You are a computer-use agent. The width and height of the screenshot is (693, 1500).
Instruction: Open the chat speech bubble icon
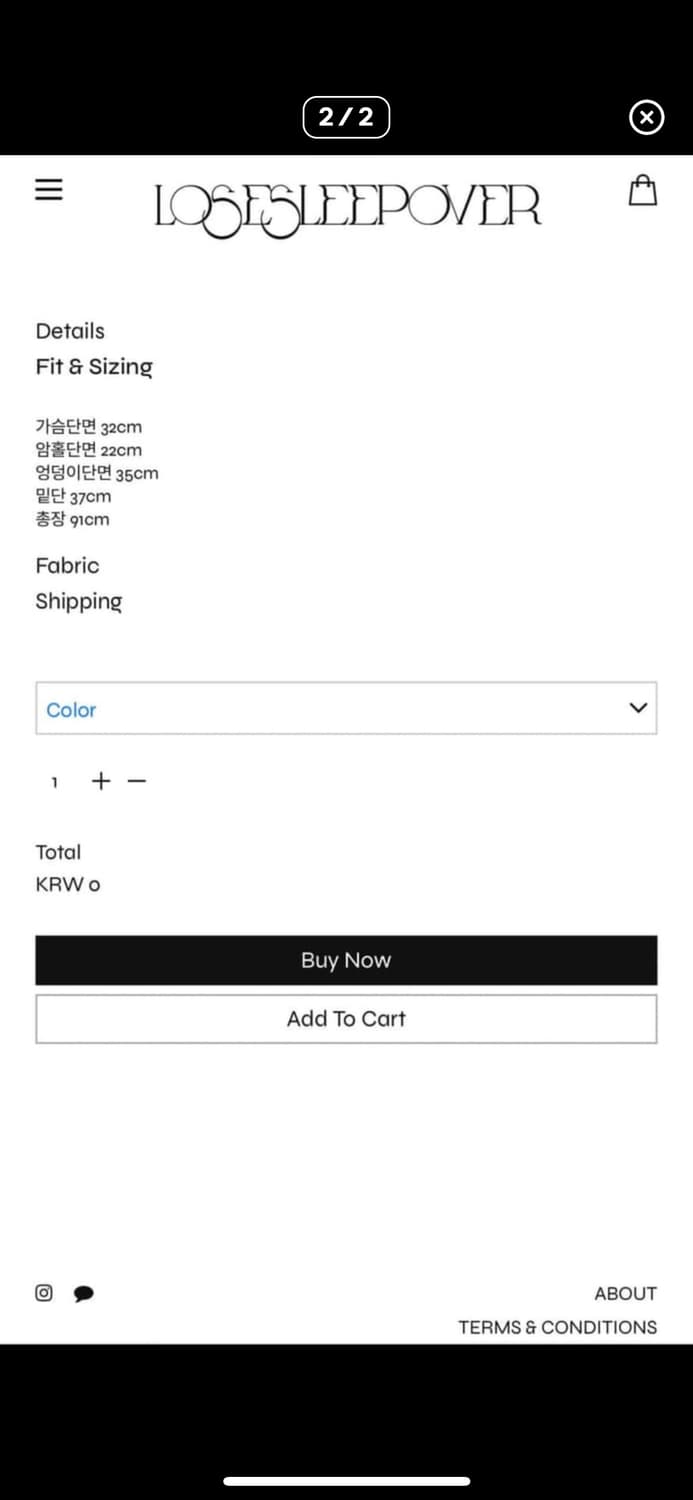click(x=84, y=1294)
